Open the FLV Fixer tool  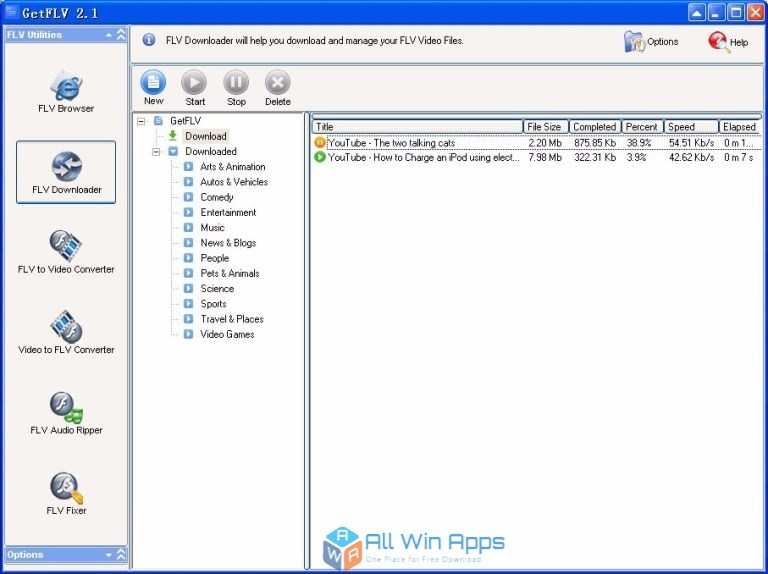66,493
